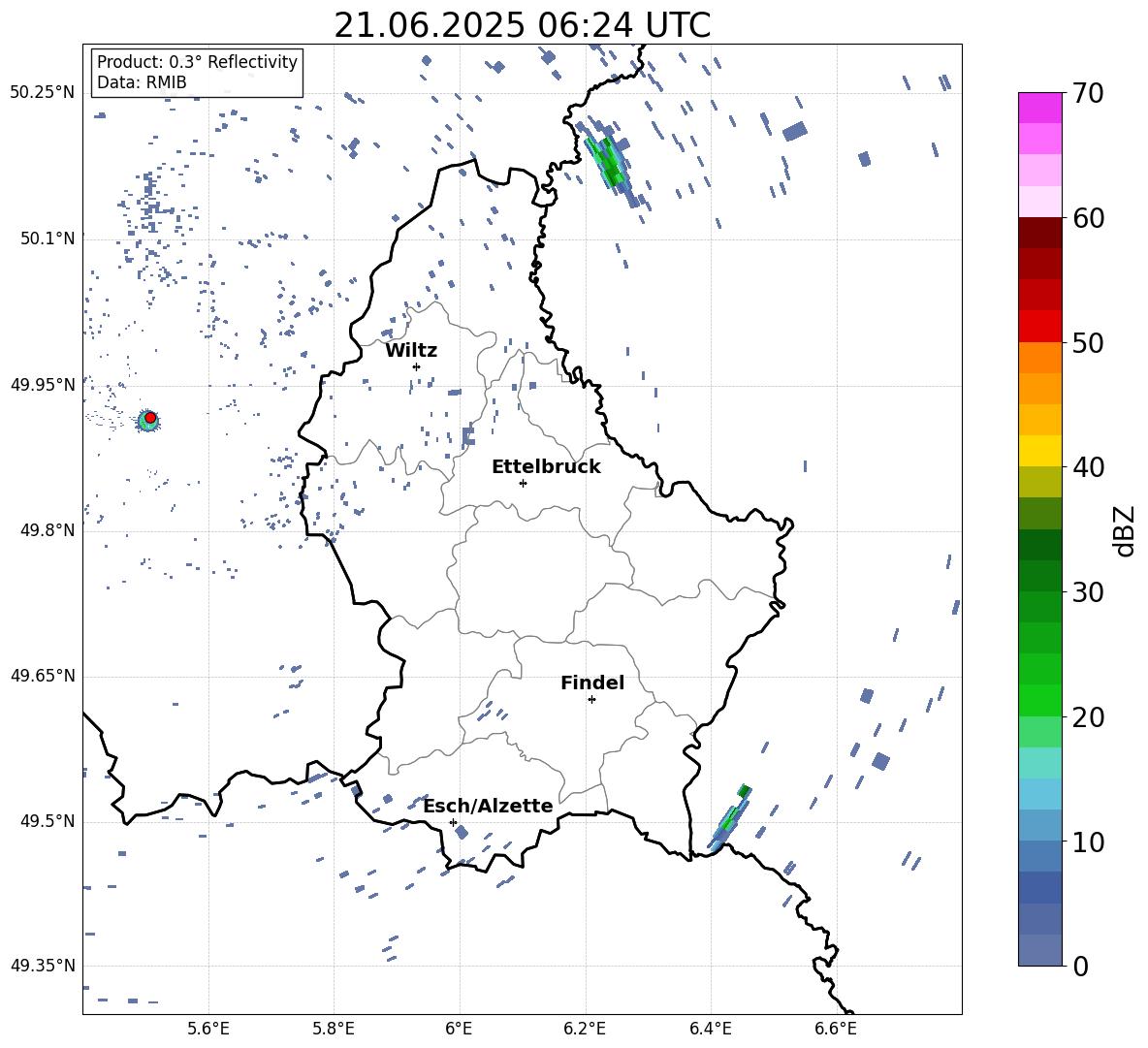The image size is (1148, 1048).
Task: Click the 49.8°N latitude tick label
Action: pos(48,530)
